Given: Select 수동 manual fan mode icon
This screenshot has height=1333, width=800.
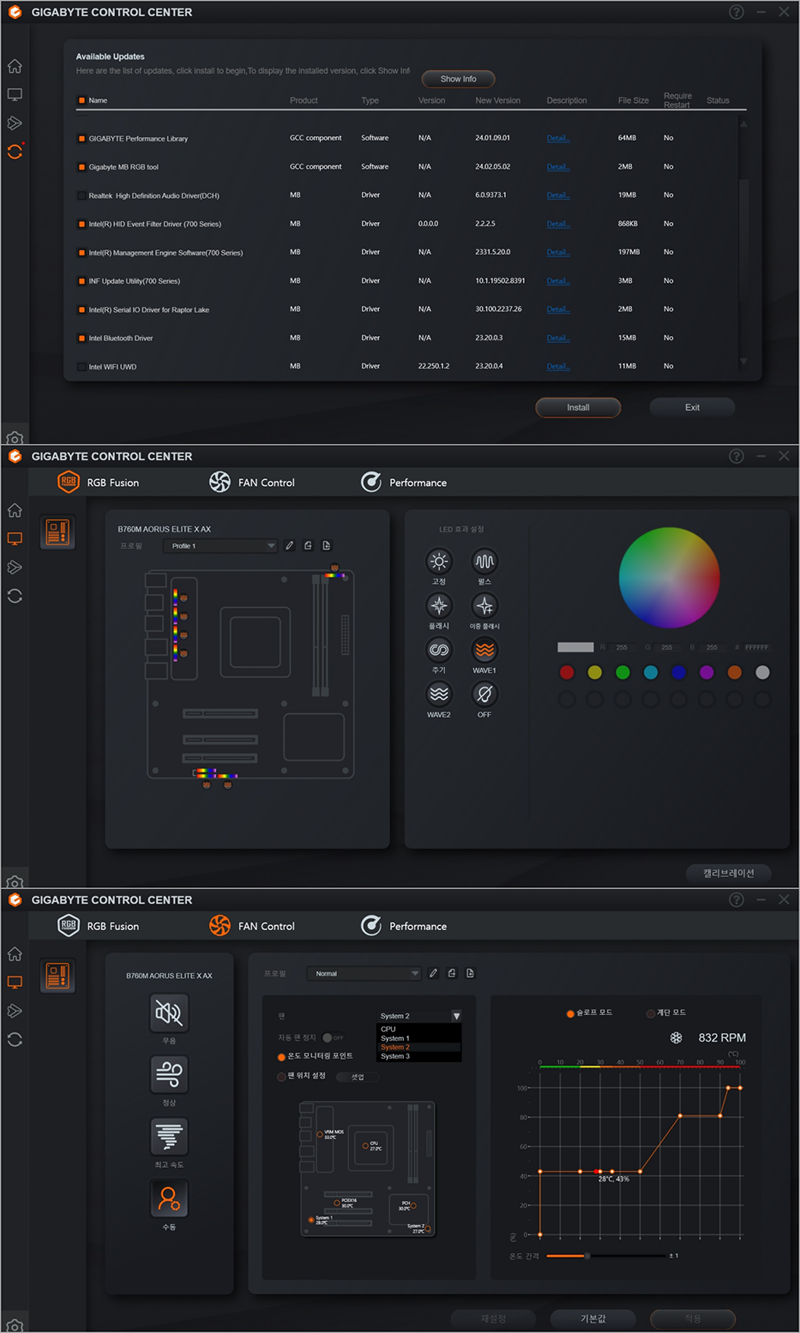Looking at the screenshot, I should click(x=168, y=1198).
